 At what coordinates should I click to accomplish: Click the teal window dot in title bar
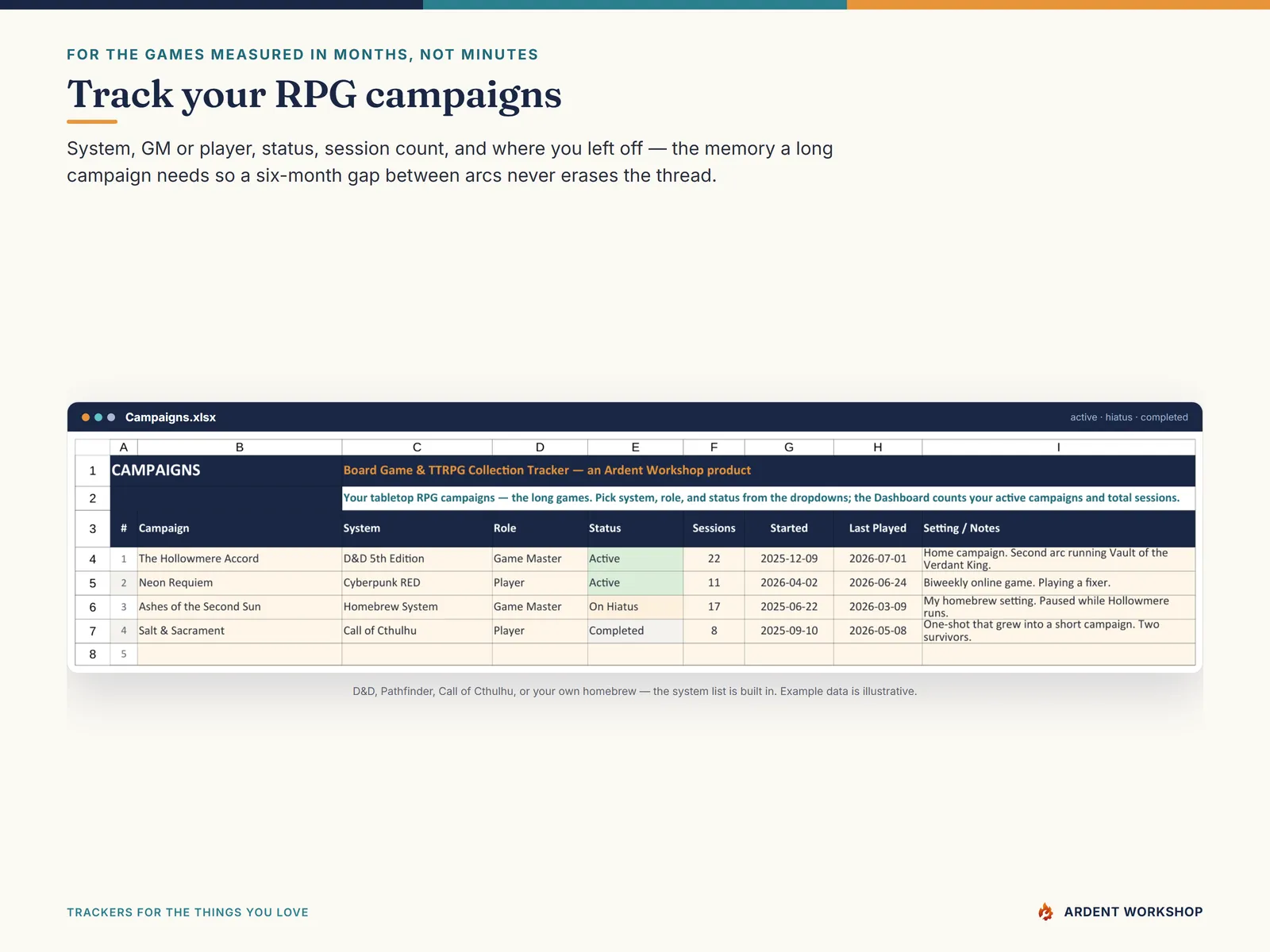point(98,417)
